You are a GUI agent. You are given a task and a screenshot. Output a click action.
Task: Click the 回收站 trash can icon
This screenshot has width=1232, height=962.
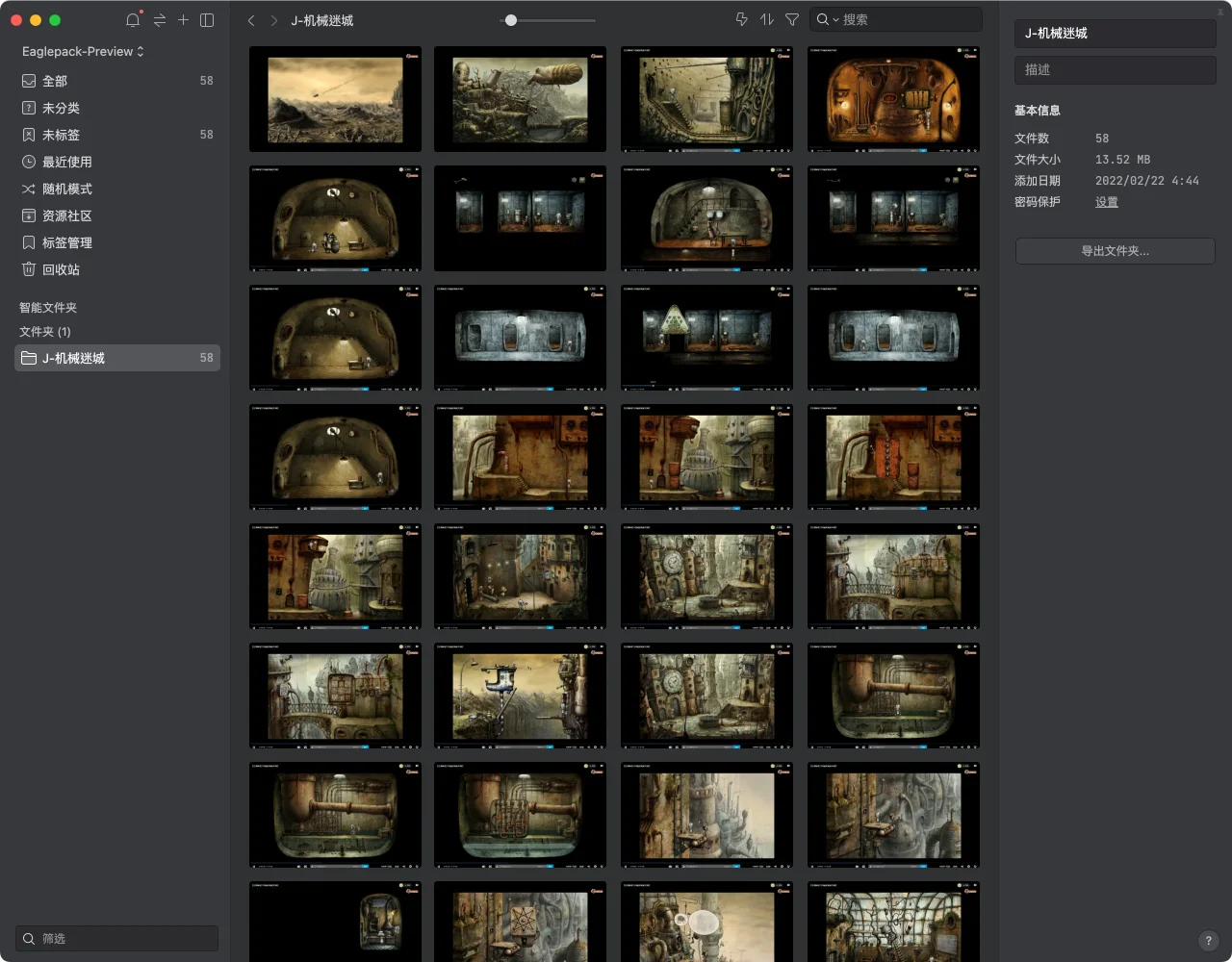(x=29, y=269)
